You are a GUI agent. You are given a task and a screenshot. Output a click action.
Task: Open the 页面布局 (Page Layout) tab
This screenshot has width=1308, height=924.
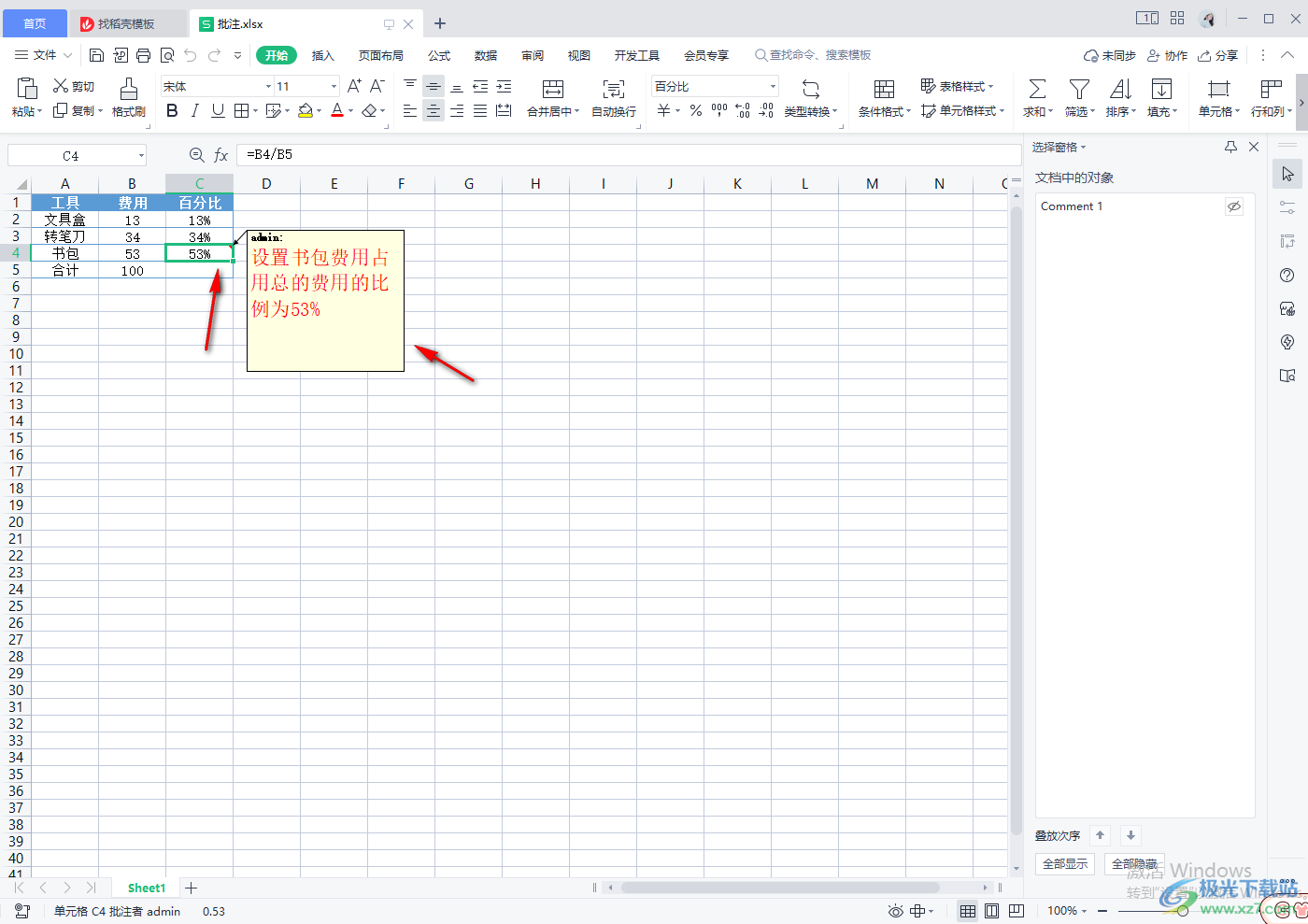pyautogui.click(x=381, y=55)
